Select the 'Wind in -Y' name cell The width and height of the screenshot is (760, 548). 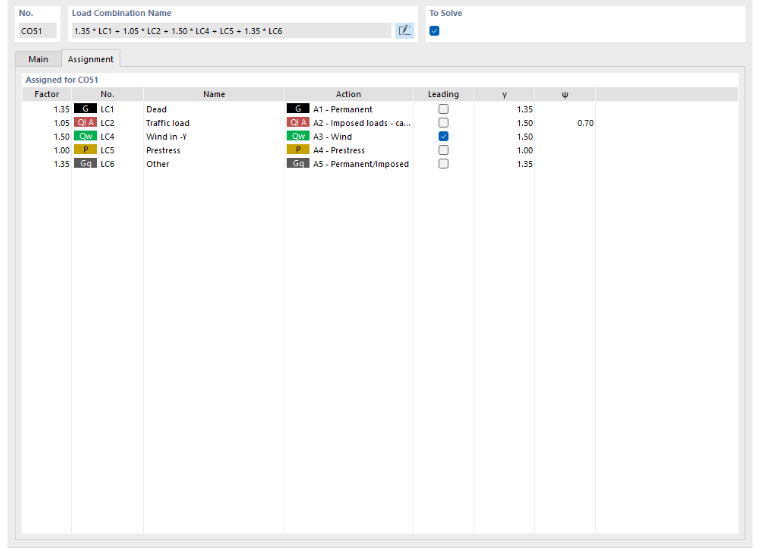(214, 137)
